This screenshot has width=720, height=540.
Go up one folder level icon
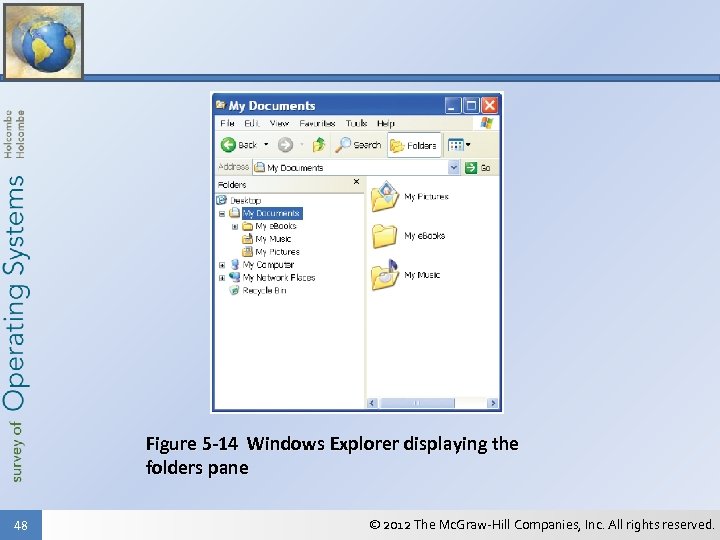(319, 145)
